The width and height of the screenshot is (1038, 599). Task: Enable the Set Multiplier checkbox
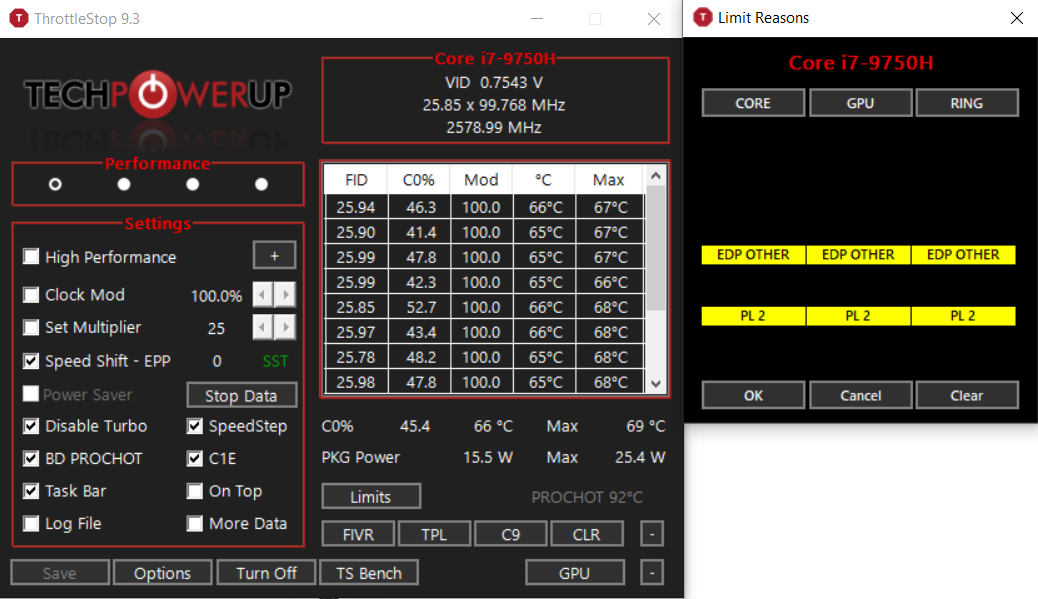tap(31, 327)
